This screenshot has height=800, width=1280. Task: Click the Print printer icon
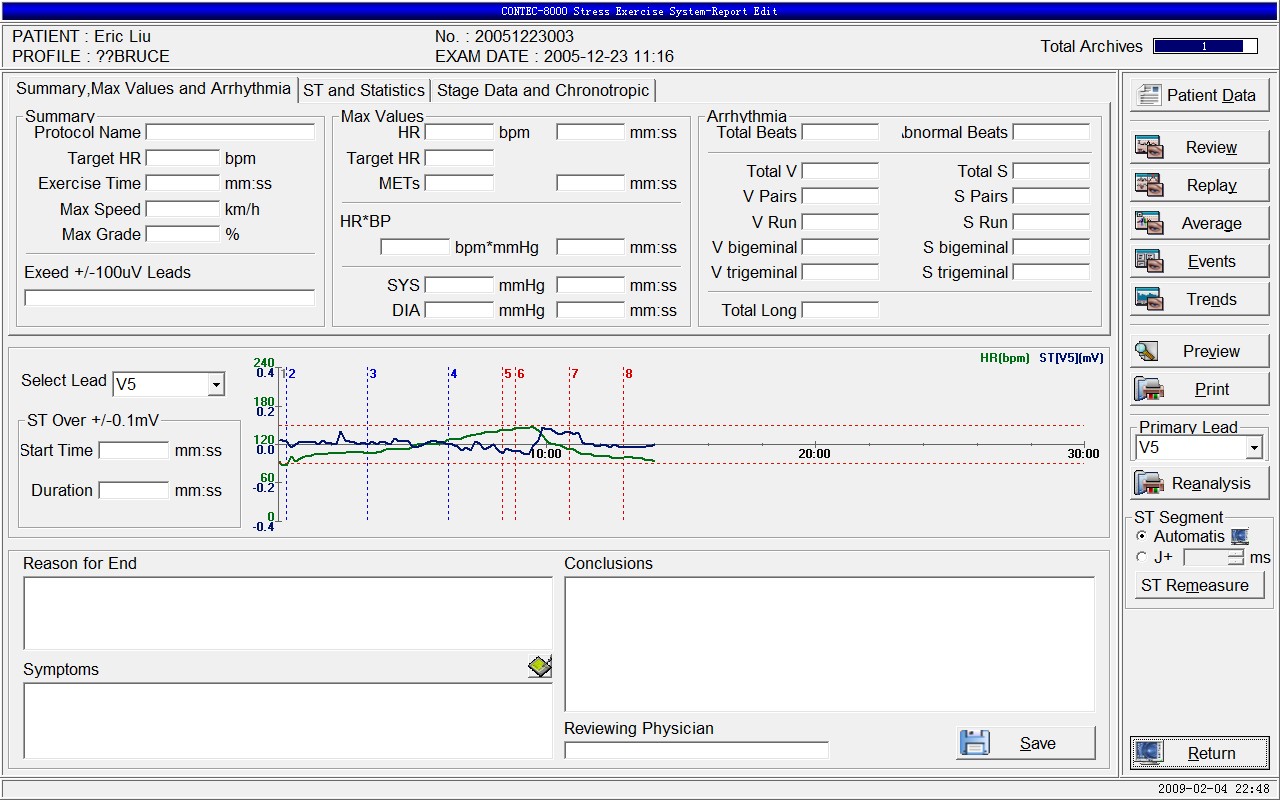[x=1148, y=389]
